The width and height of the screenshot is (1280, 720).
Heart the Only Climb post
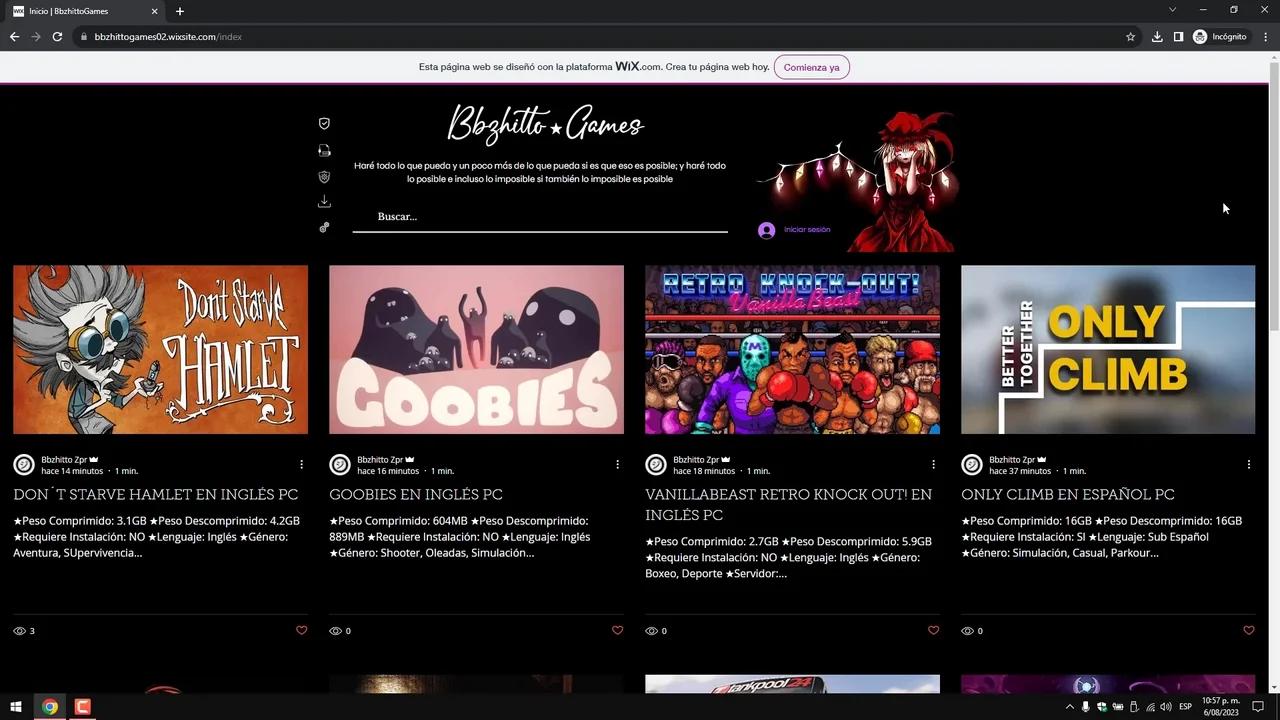1248,630
